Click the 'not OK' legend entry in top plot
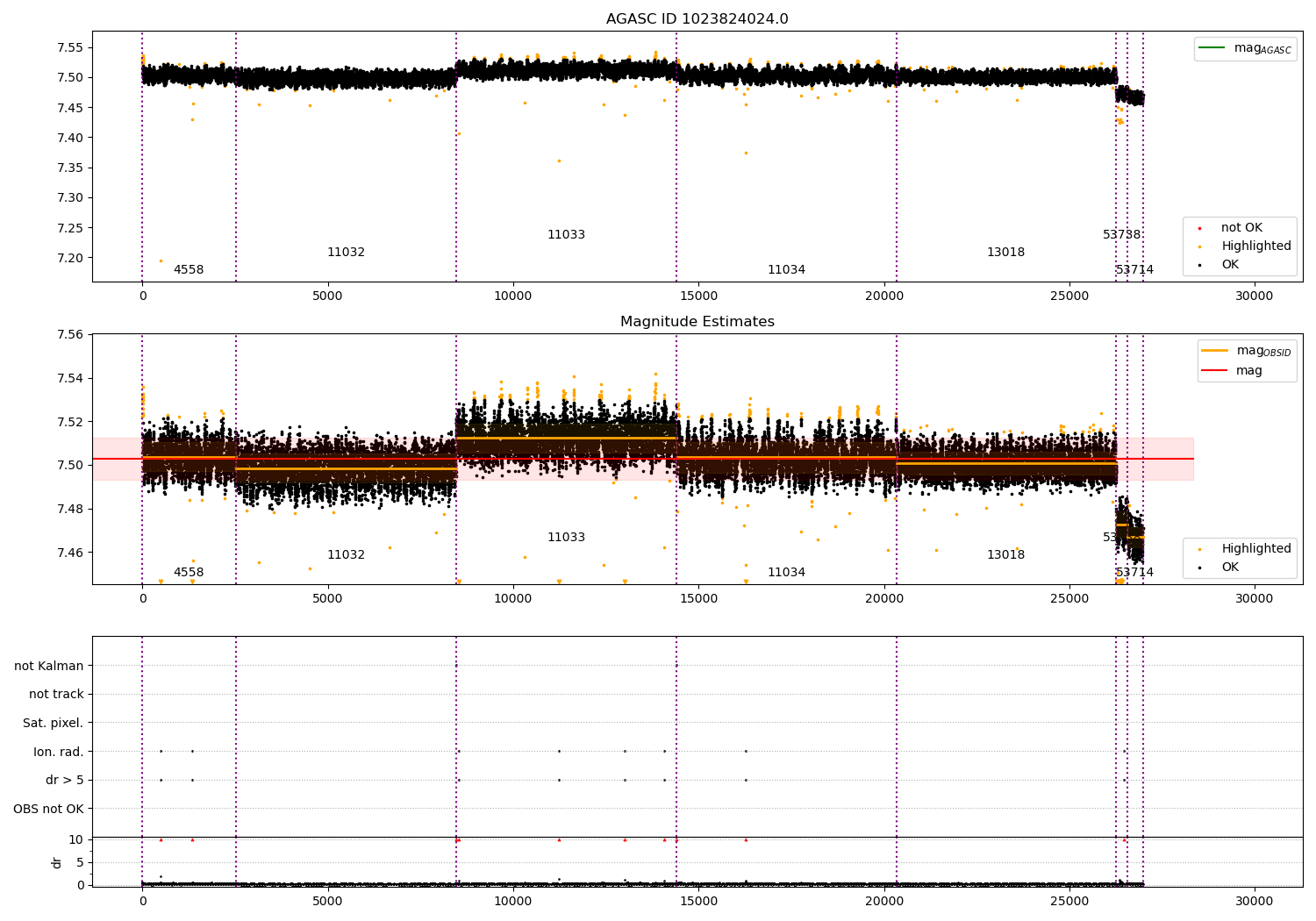The image size is (1316, 921). click(x=1231, y=228)
